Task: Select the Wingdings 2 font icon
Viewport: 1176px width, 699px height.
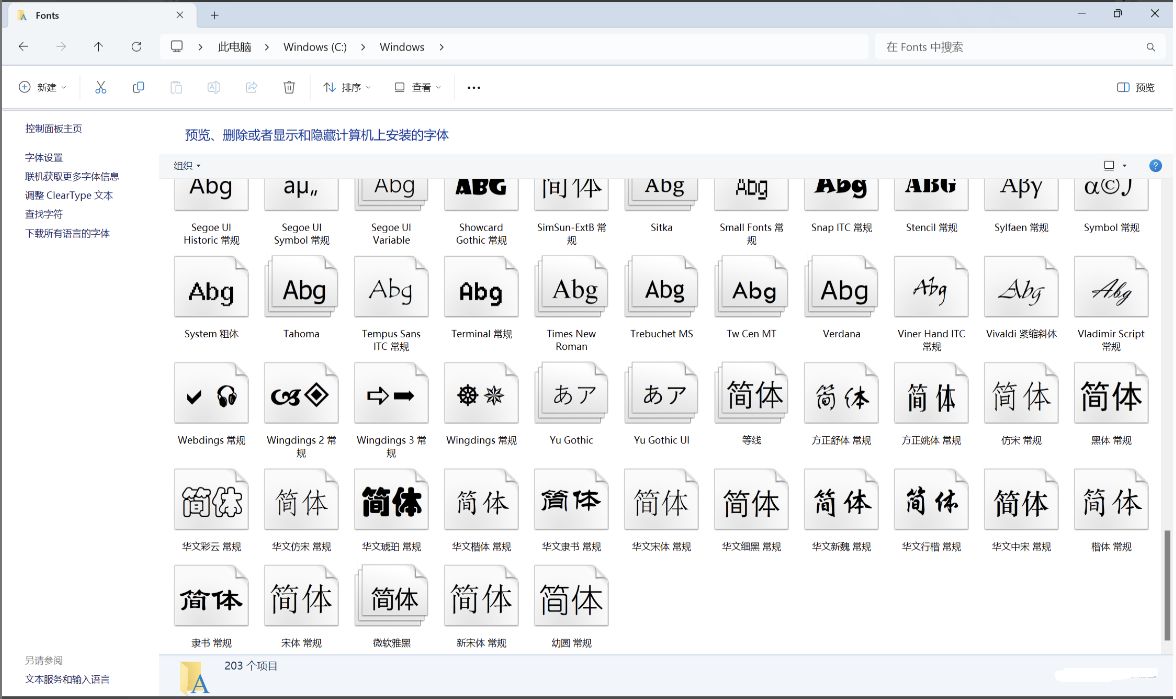Action: tap(302, 393)
